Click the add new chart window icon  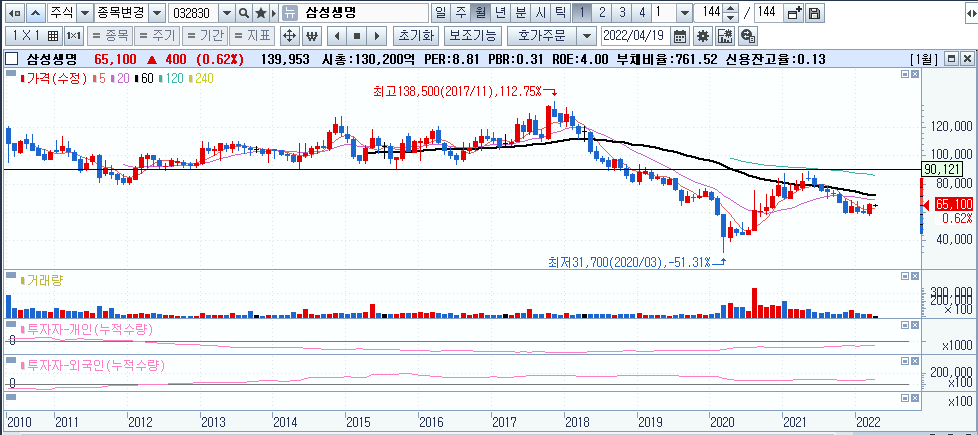pyautogui.click(x=795, y=12)
